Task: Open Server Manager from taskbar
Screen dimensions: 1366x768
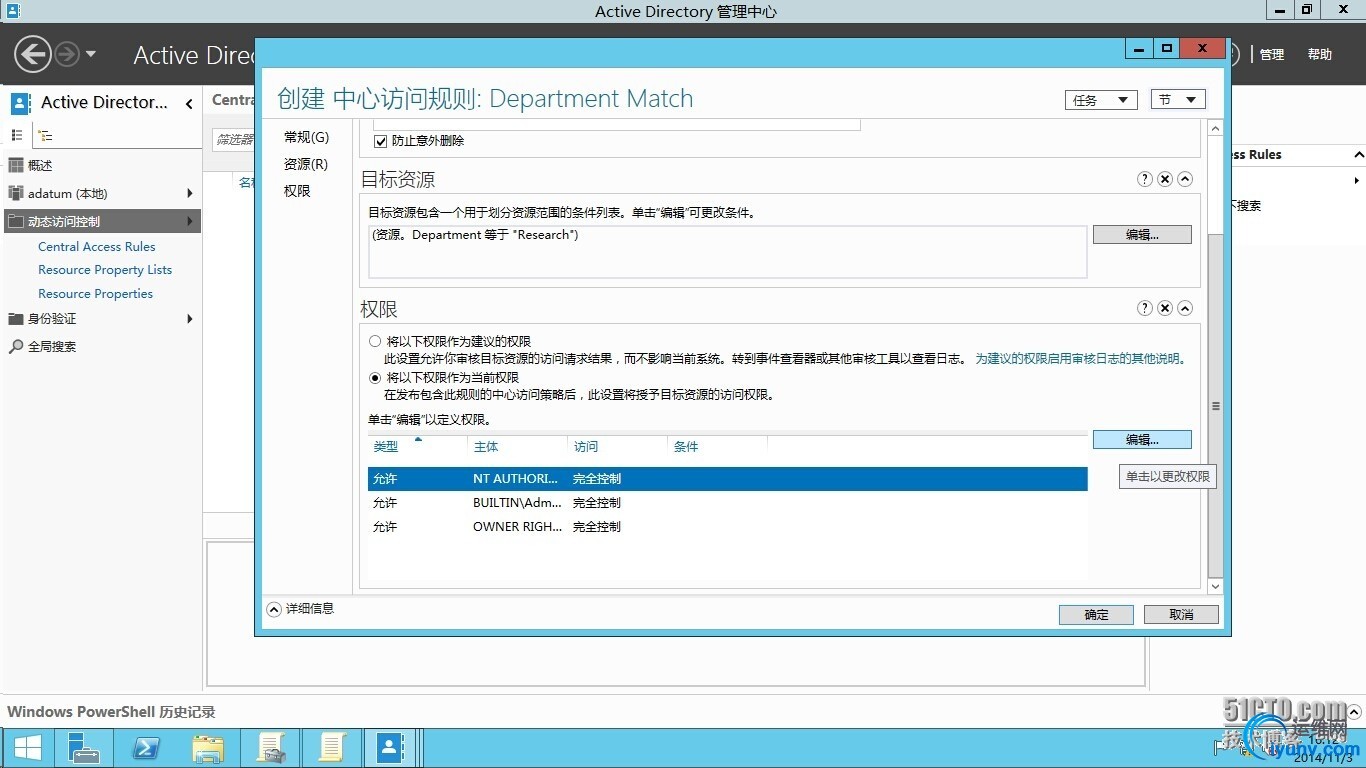Action: point(84,748)
